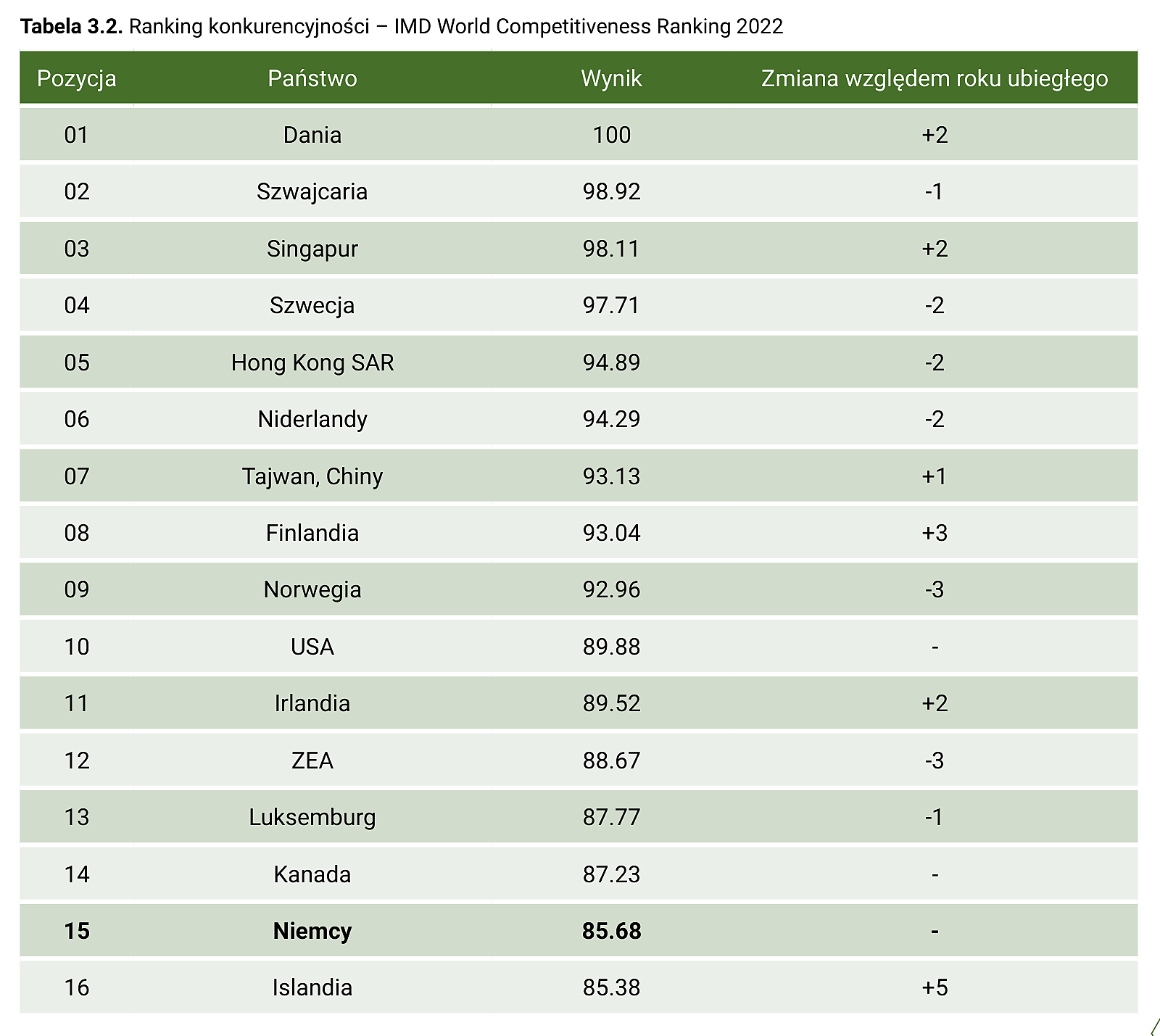
Task: Select the 'Norwegia' country cell
Action: (312, 589)
